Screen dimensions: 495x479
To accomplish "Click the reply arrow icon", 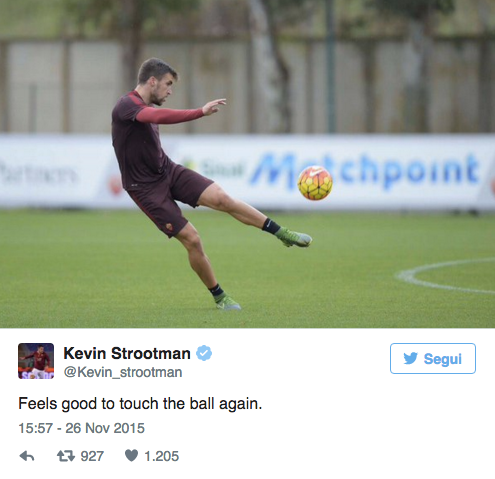I will click(27, 456).
